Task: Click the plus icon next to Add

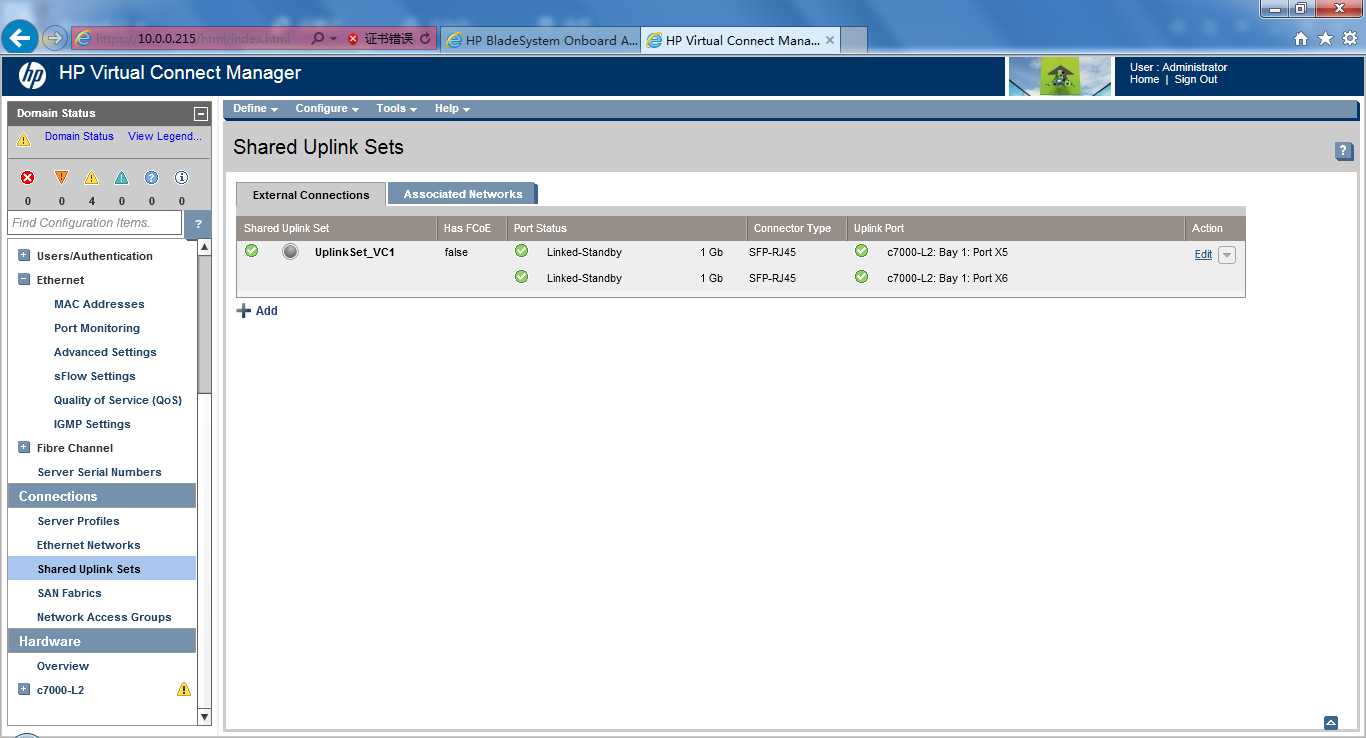Action: pyautogui.click(x=244, y=311)
